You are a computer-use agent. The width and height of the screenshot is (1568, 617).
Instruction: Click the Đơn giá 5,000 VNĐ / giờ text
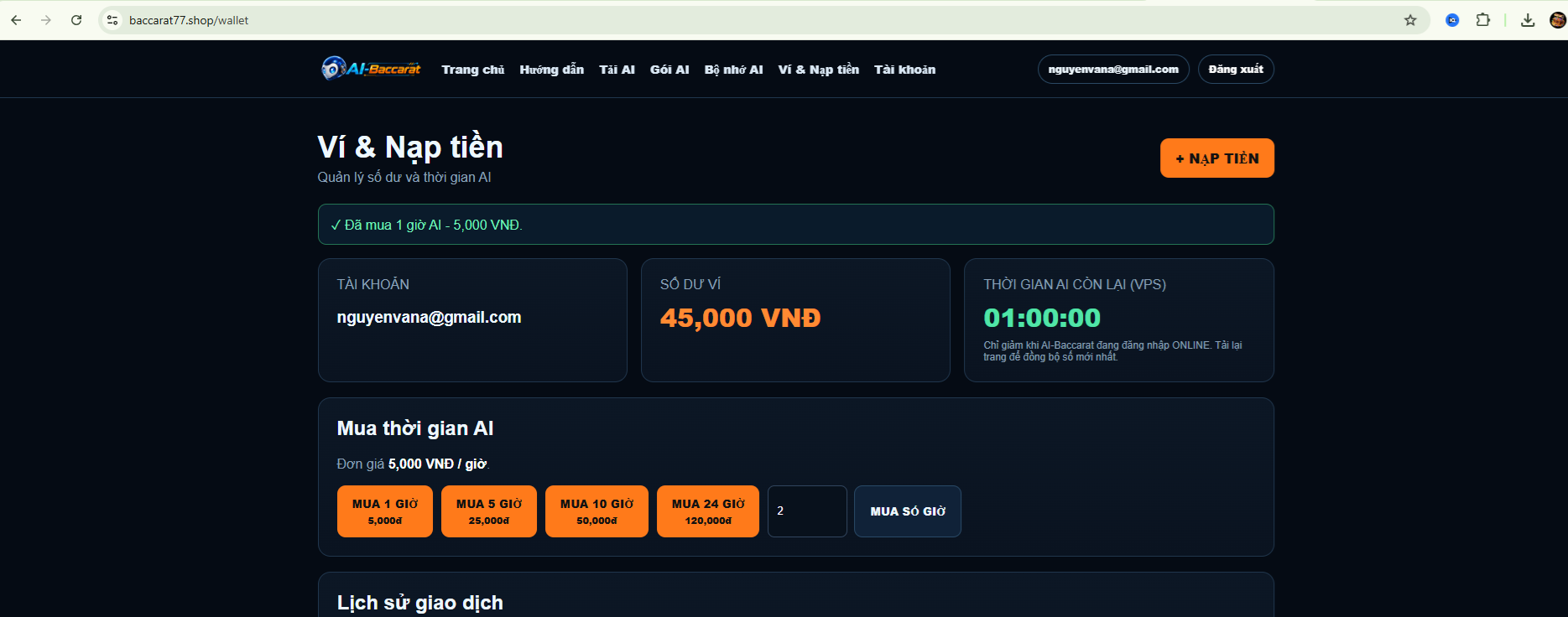pos(412,464)
